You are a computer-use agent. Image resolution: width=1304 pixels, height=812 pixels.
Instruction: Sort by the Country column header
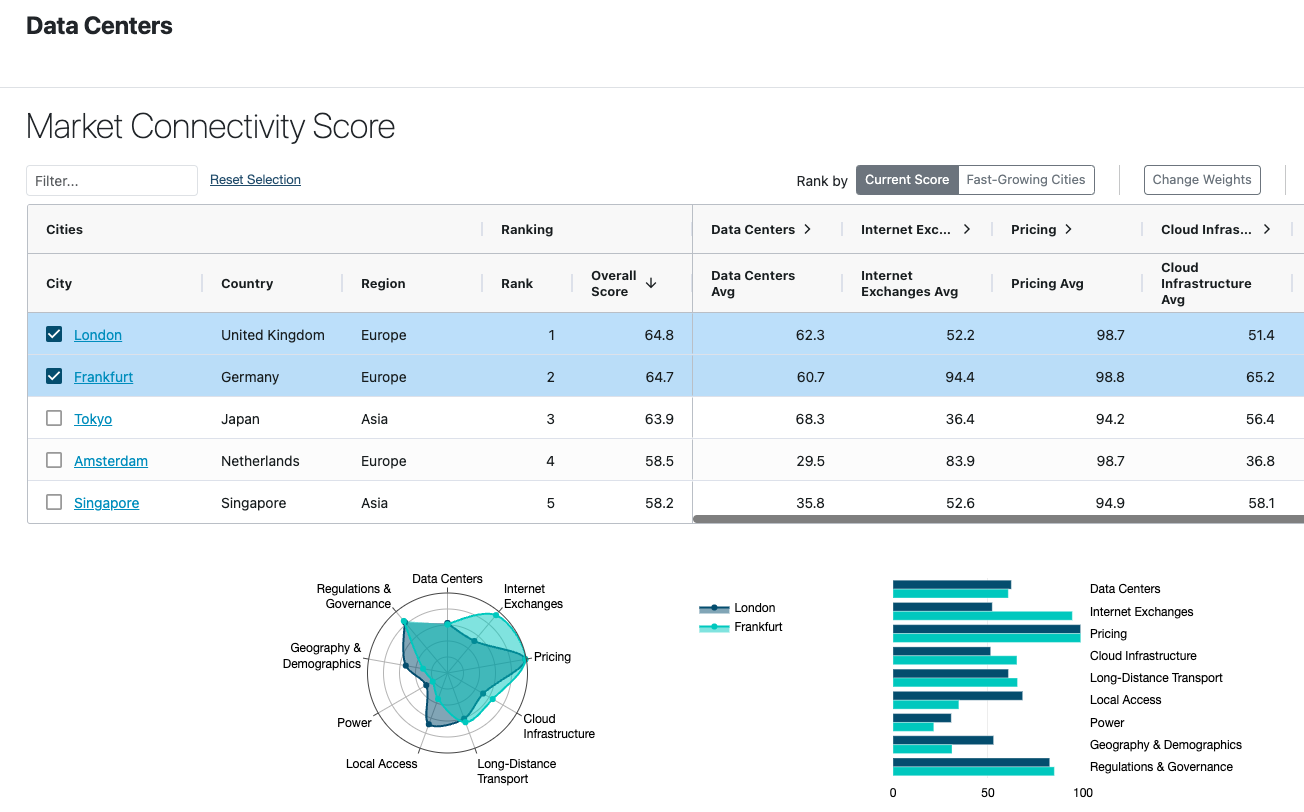coord(247,283)
